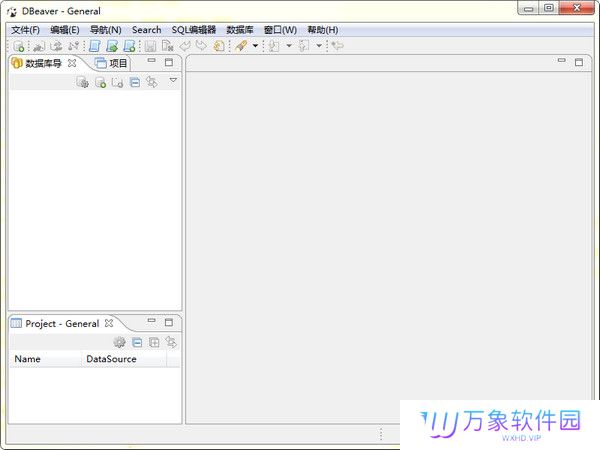
Task: Open the 窗口(W) menu
Action: 280,30
